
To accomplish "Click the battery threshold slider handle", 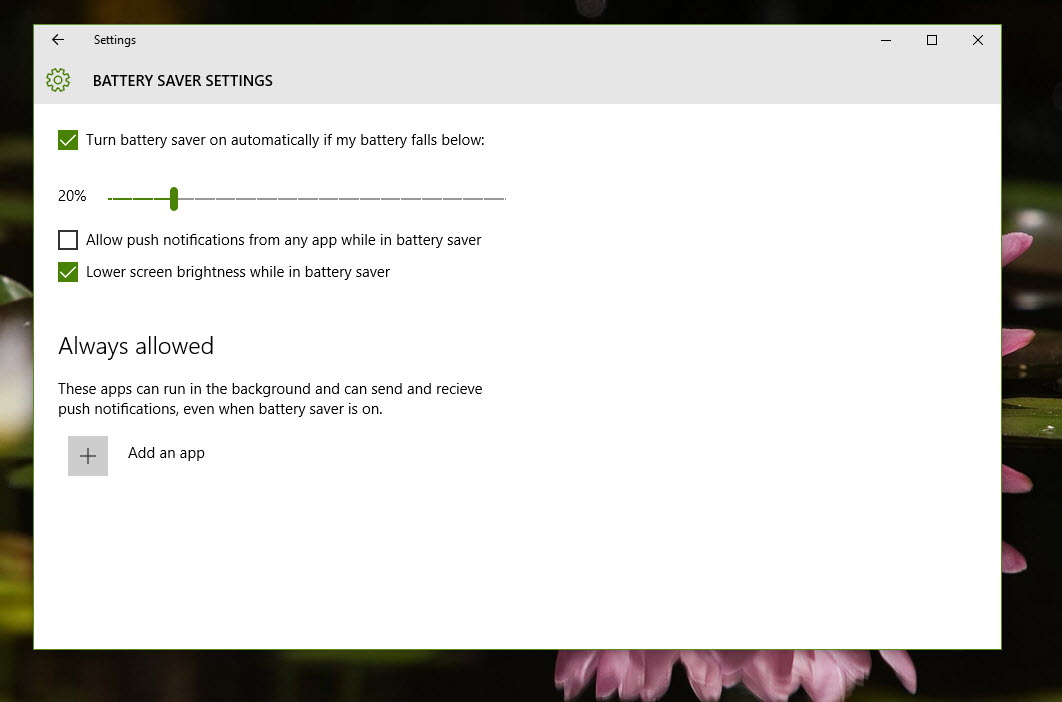I will coord(175,197).
